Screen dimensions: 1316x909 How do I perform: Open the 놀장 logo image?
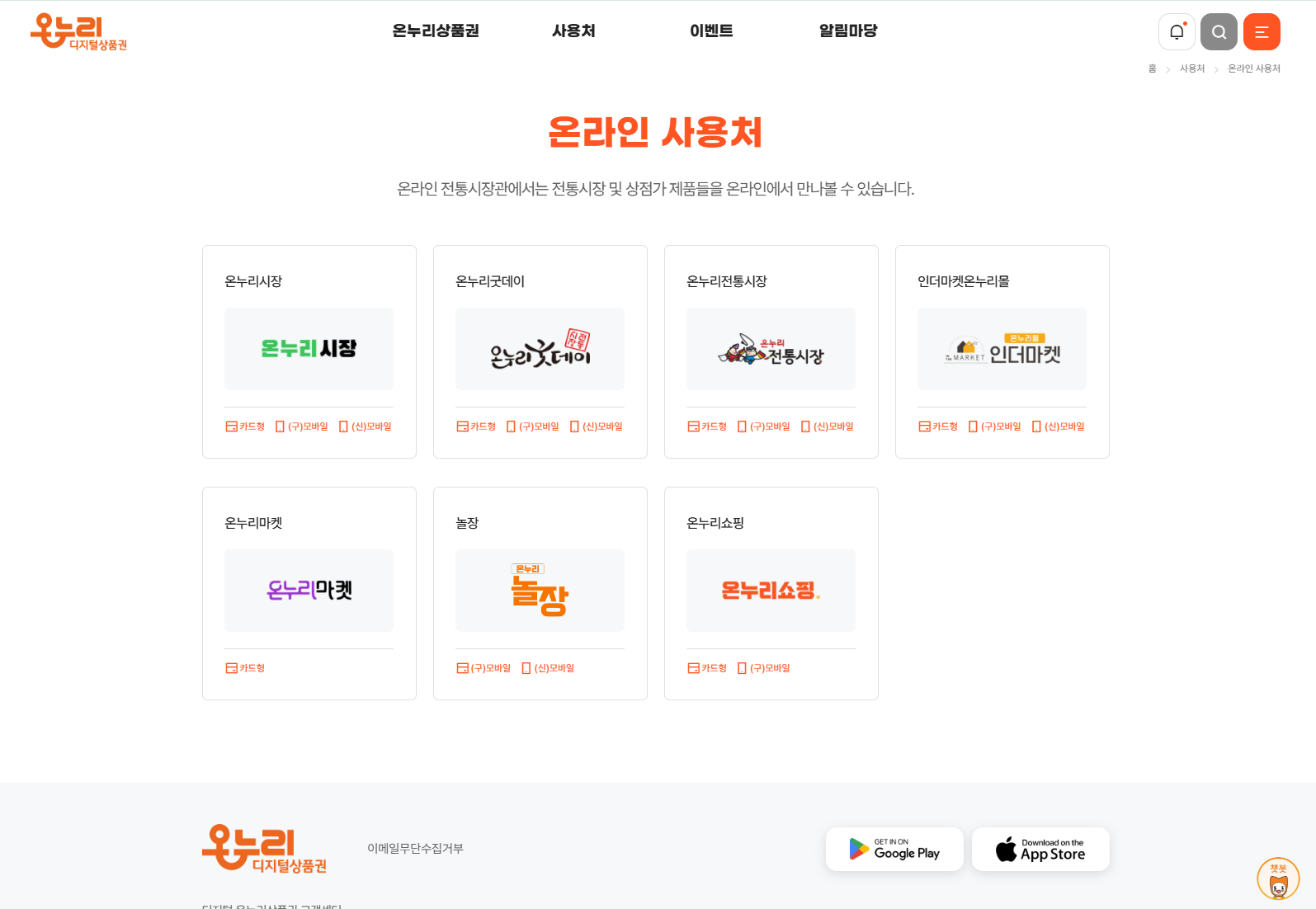(x=540, y=591)
